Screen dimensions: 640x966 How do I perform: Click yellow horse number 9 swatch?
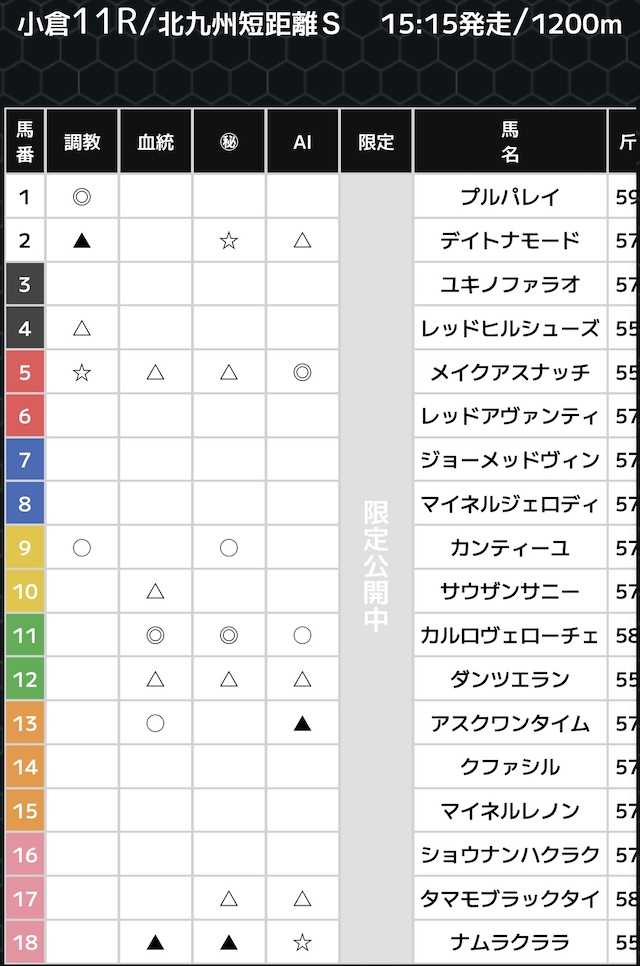[25, 548]
